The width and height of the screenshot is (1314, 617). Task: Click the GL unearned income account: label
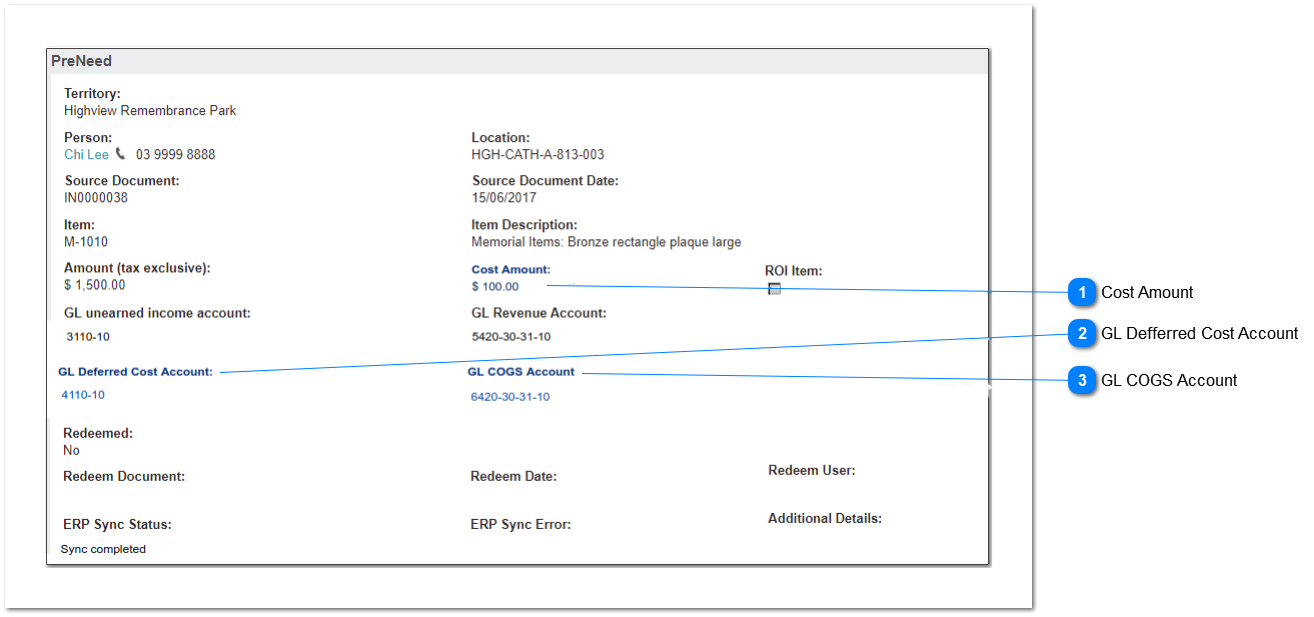158,313
